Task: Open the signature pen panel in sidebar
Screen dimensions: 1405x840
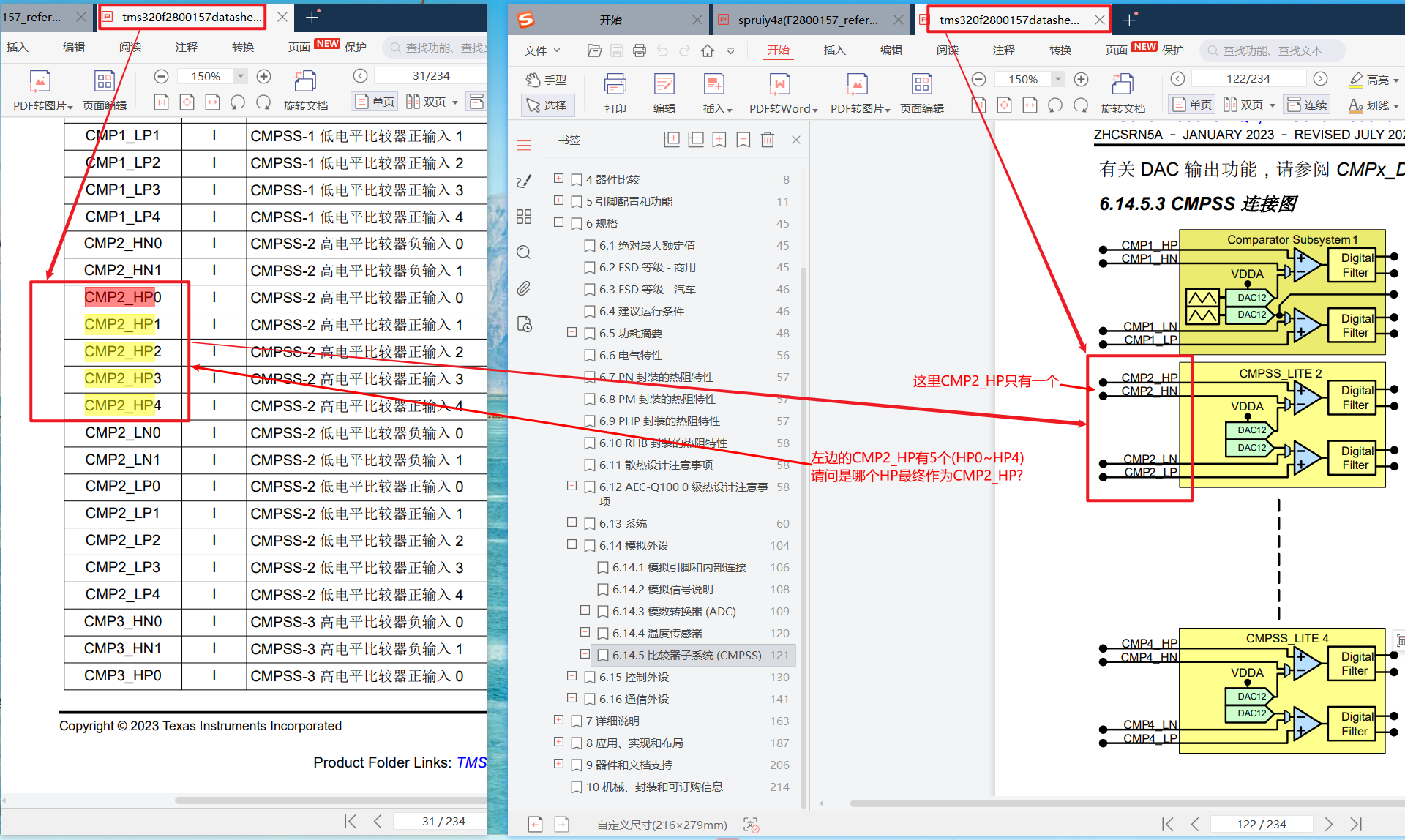Action: pos(524,181)
